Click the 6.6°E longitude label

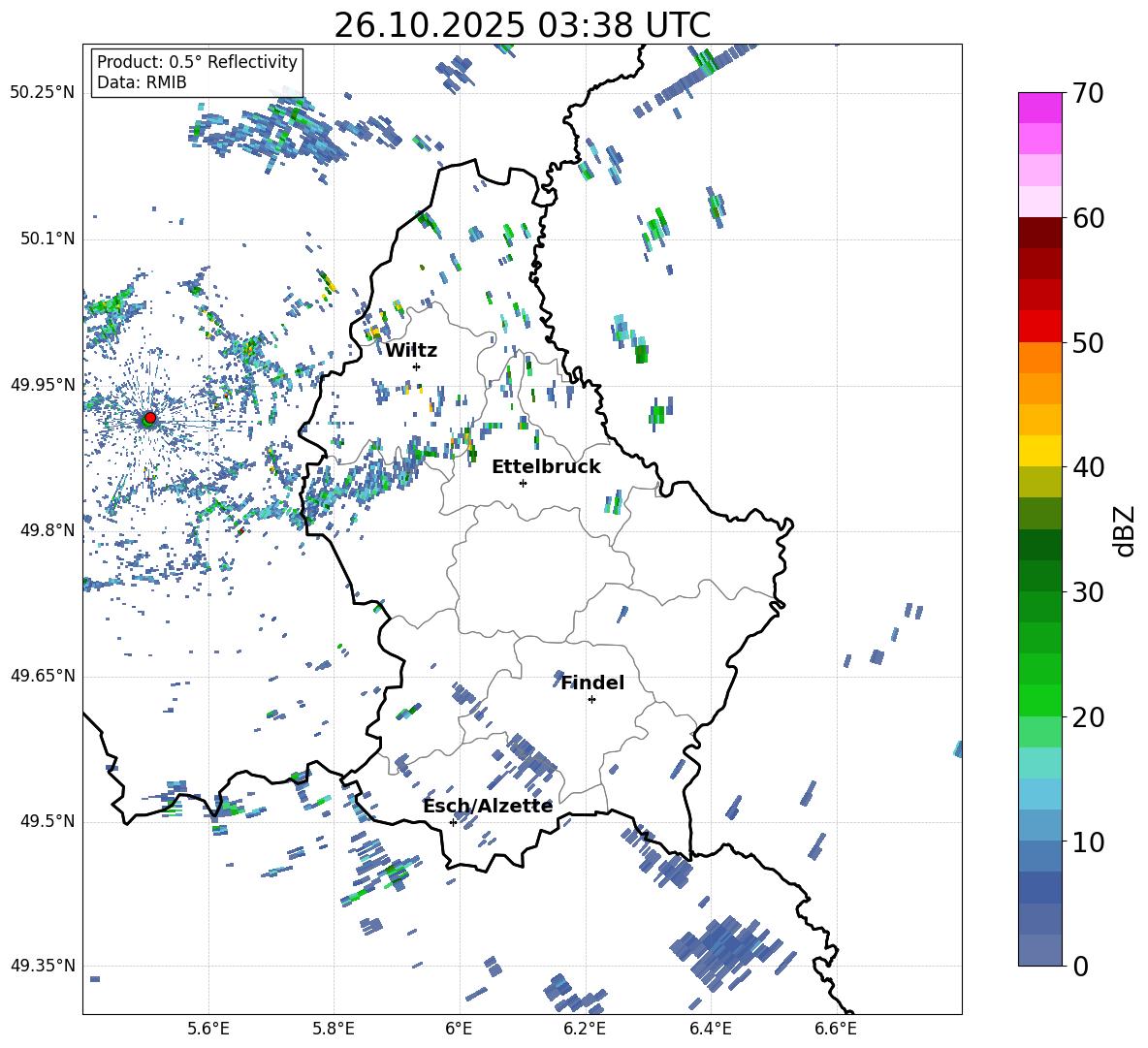point(836,1029)
